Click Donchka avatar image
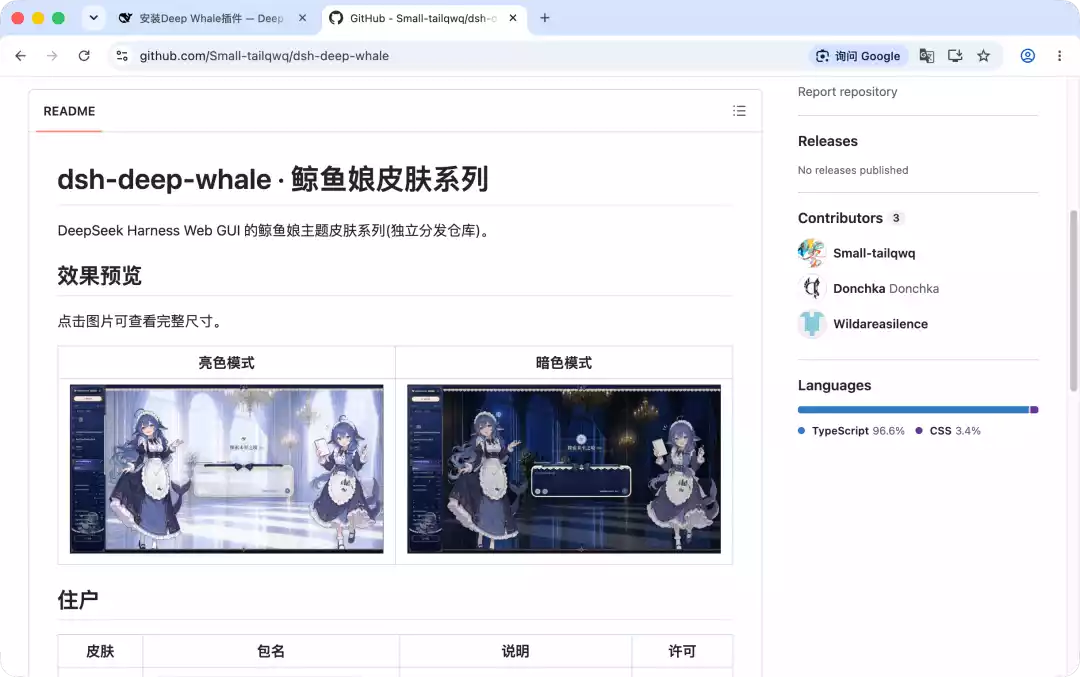 tap(811, 288)
